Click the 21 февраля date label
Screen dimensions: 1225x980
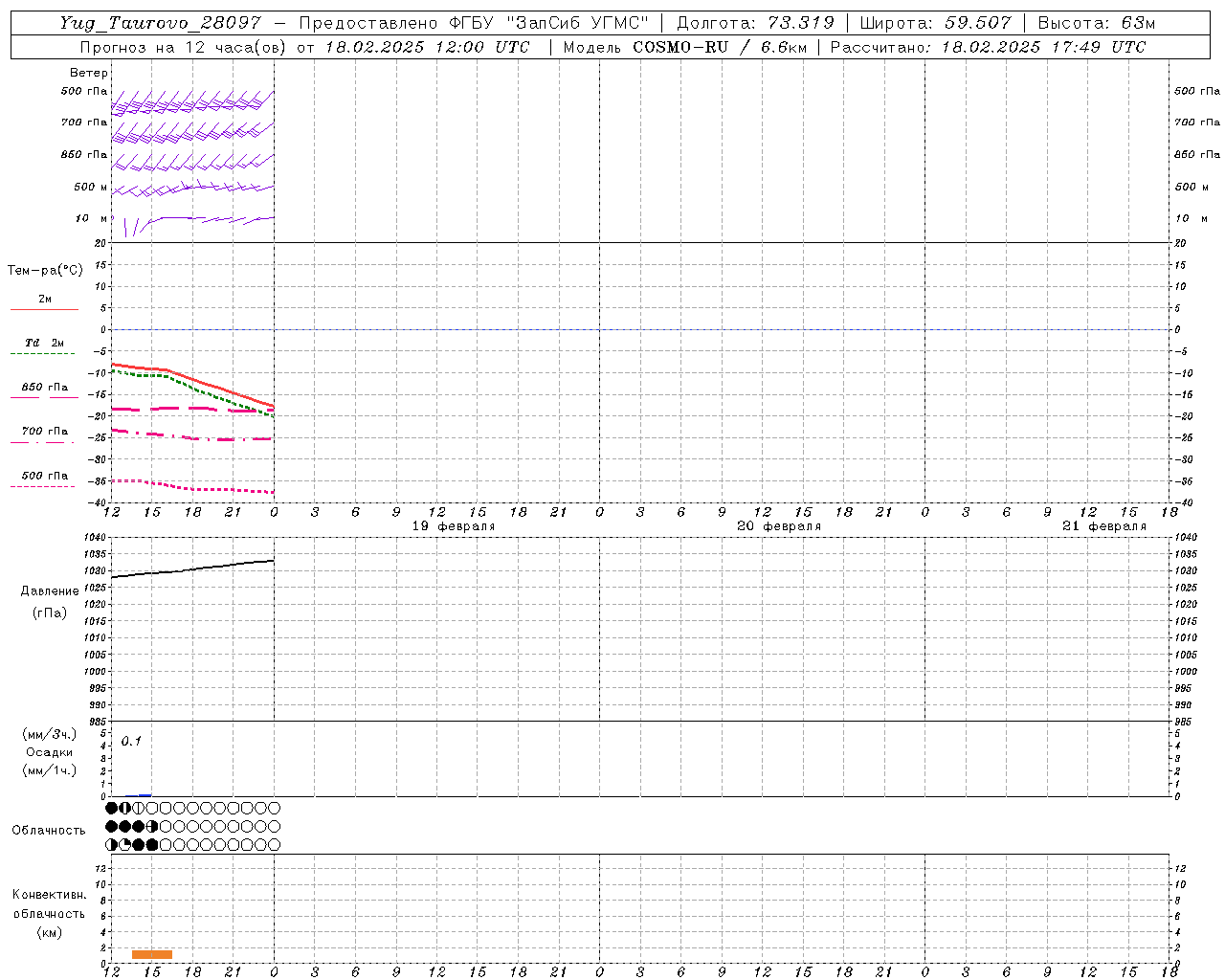point(1104,526)
